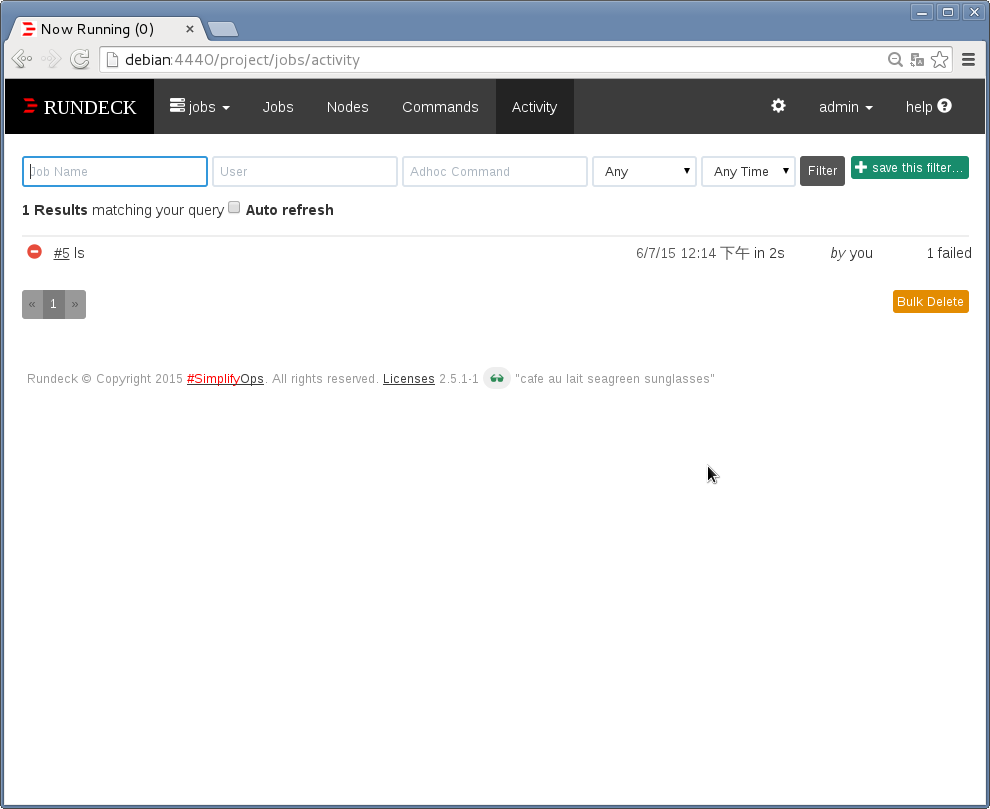
Task: Click the translate page icon
Action: pyautogui.click(x=917, y=59)
